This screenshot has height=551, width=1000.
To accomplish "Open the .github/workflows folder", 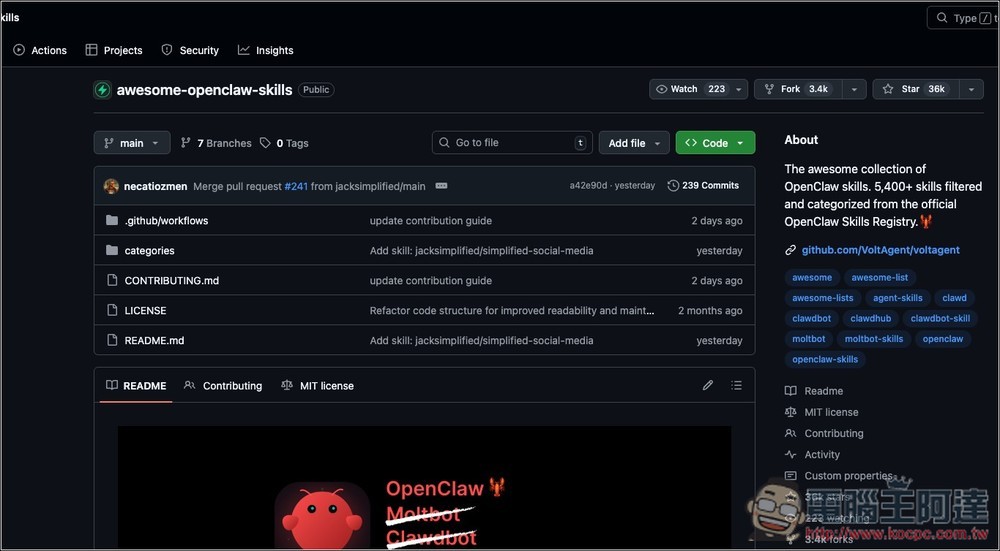I will tap(166, 221).
